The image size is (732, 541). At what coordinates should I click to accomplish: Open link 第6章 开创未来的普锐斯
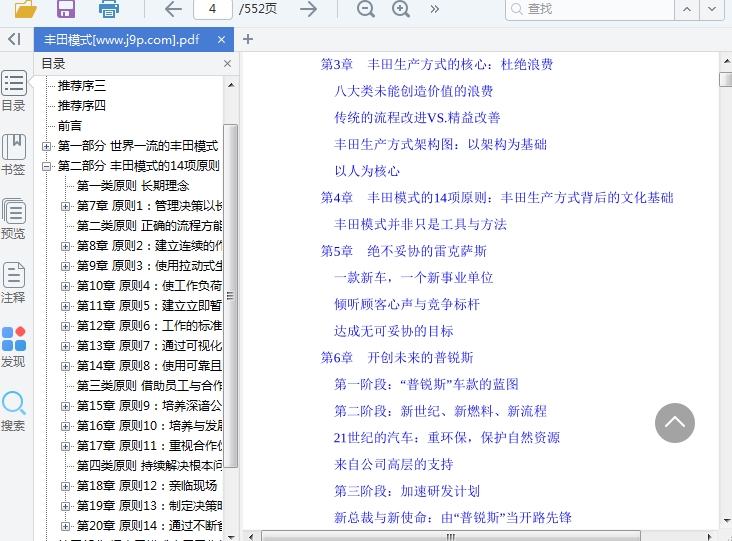397,358
